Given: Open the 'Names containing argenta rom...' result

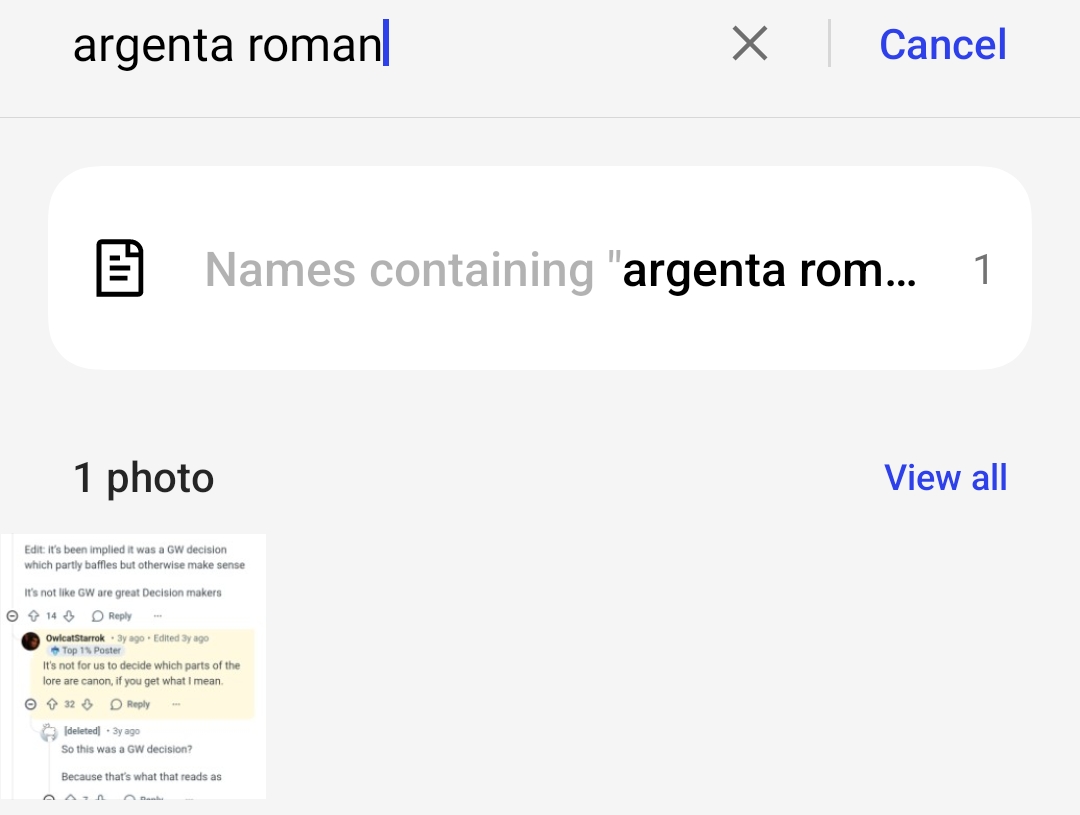Looking at the screenshot, I should 539,268.
